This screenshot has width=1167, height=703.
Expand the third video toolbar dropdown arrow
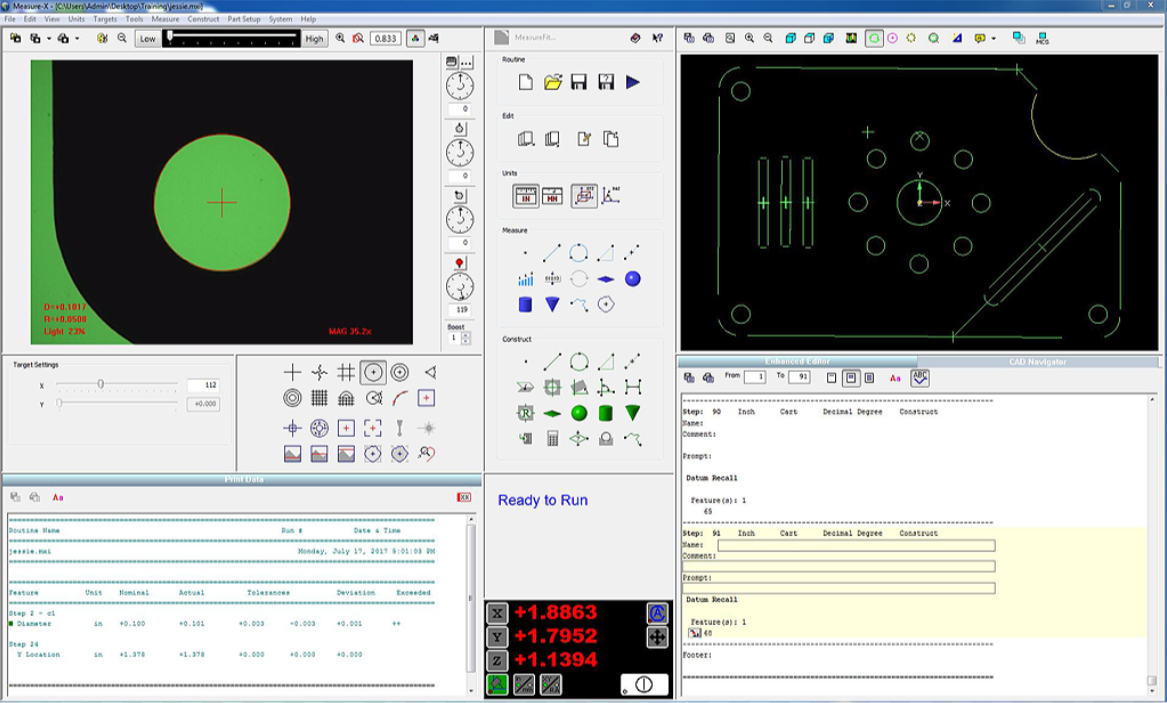(x=77, y=39)
